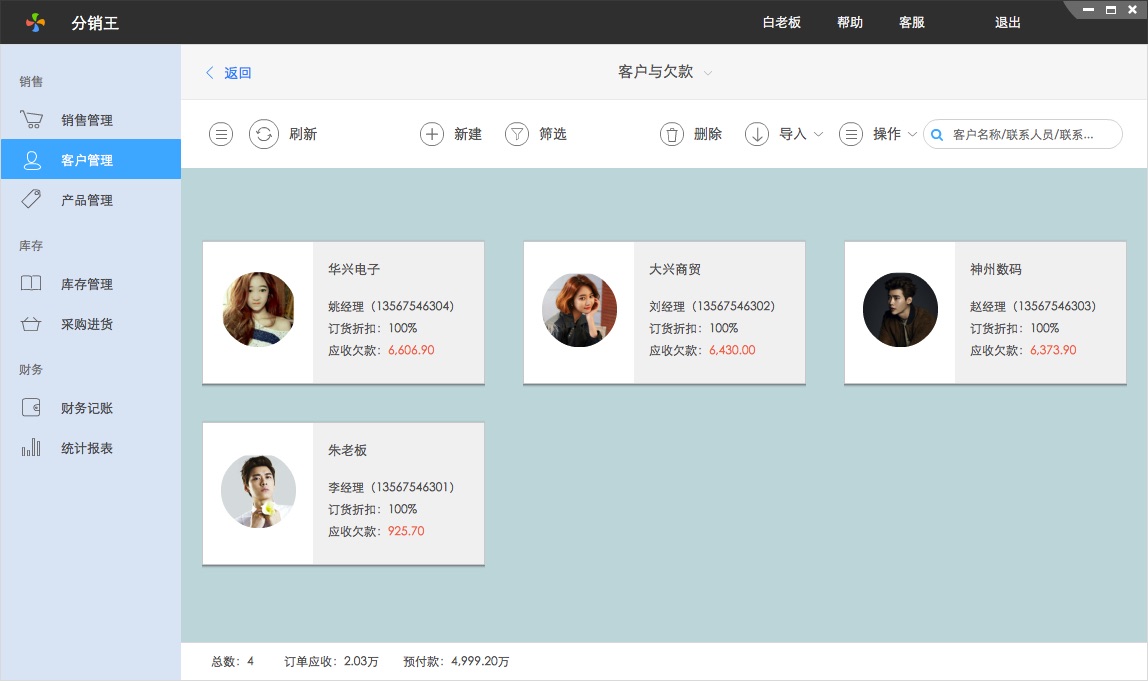This screenshot has width=1148, height=681.
Task: Expand the 客户与欠款 title dropdown
Action: point(708,73)
